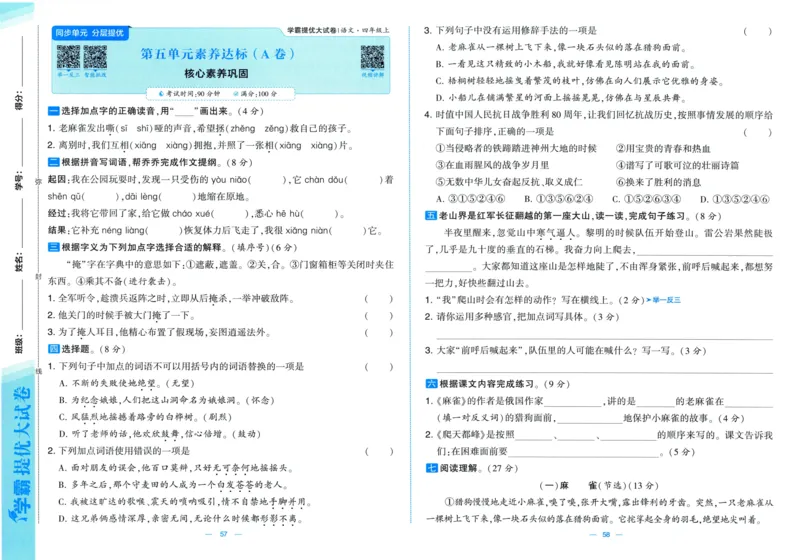Viewport: 800px width, 560px height.
Task: Click the blue section badge 一 before 选择加点字
Action: tap(54, 111)
